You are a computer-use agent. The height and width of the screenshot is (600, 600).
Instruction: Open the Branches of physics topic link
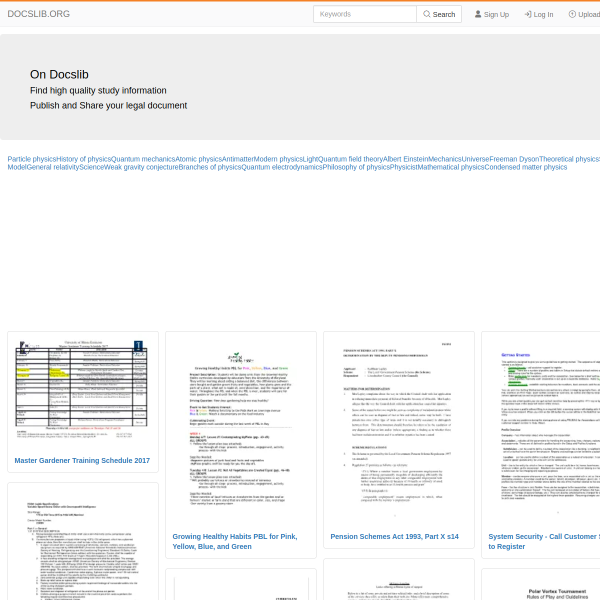pyautogui.click(x=210, y=167)
